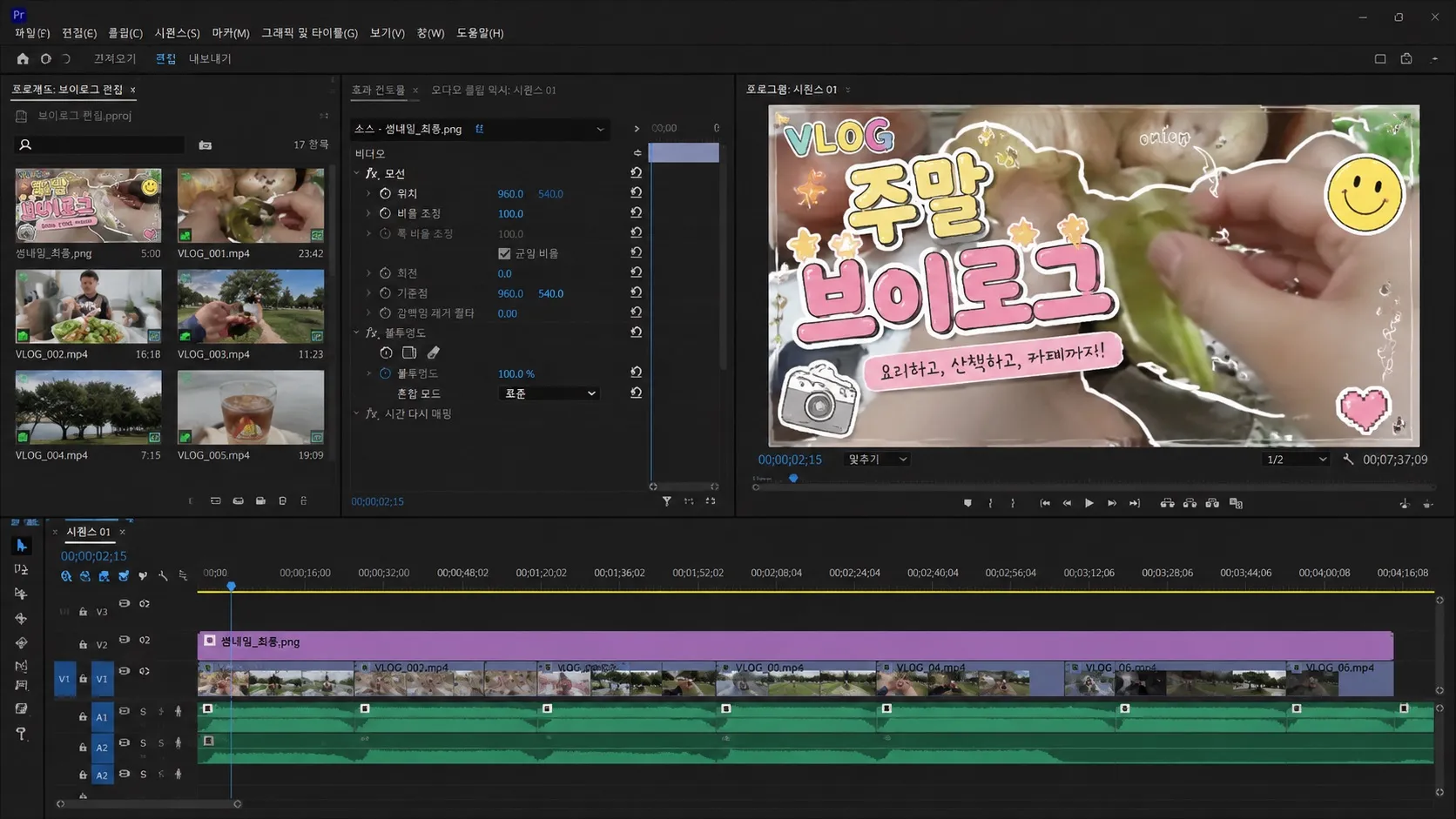Collapse the 모션 effect section
Viewport: 1456px width, 819px height.
click(x=356, y=173)
